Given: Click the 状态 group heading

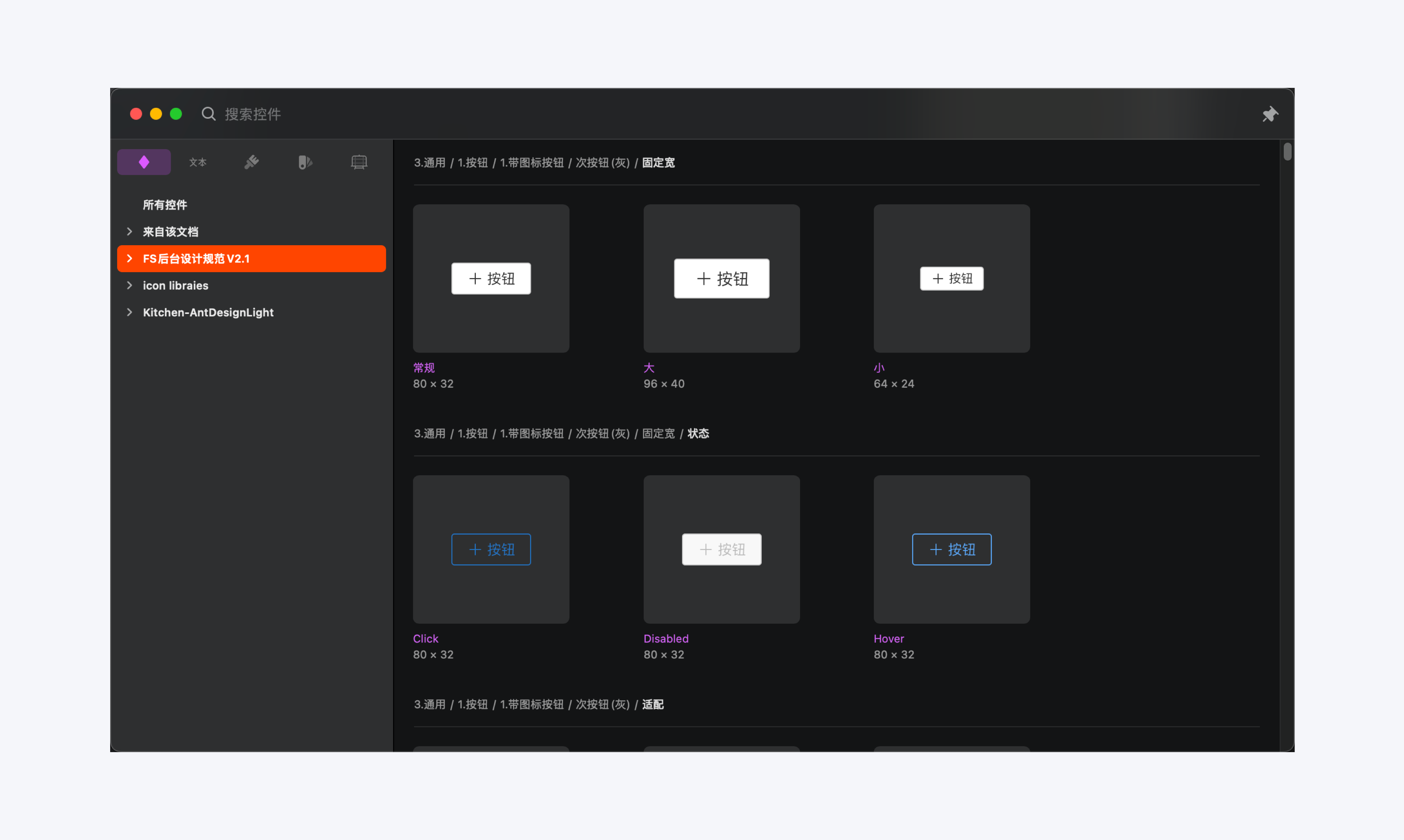Looking at the screenshot, I should (698, 433).
